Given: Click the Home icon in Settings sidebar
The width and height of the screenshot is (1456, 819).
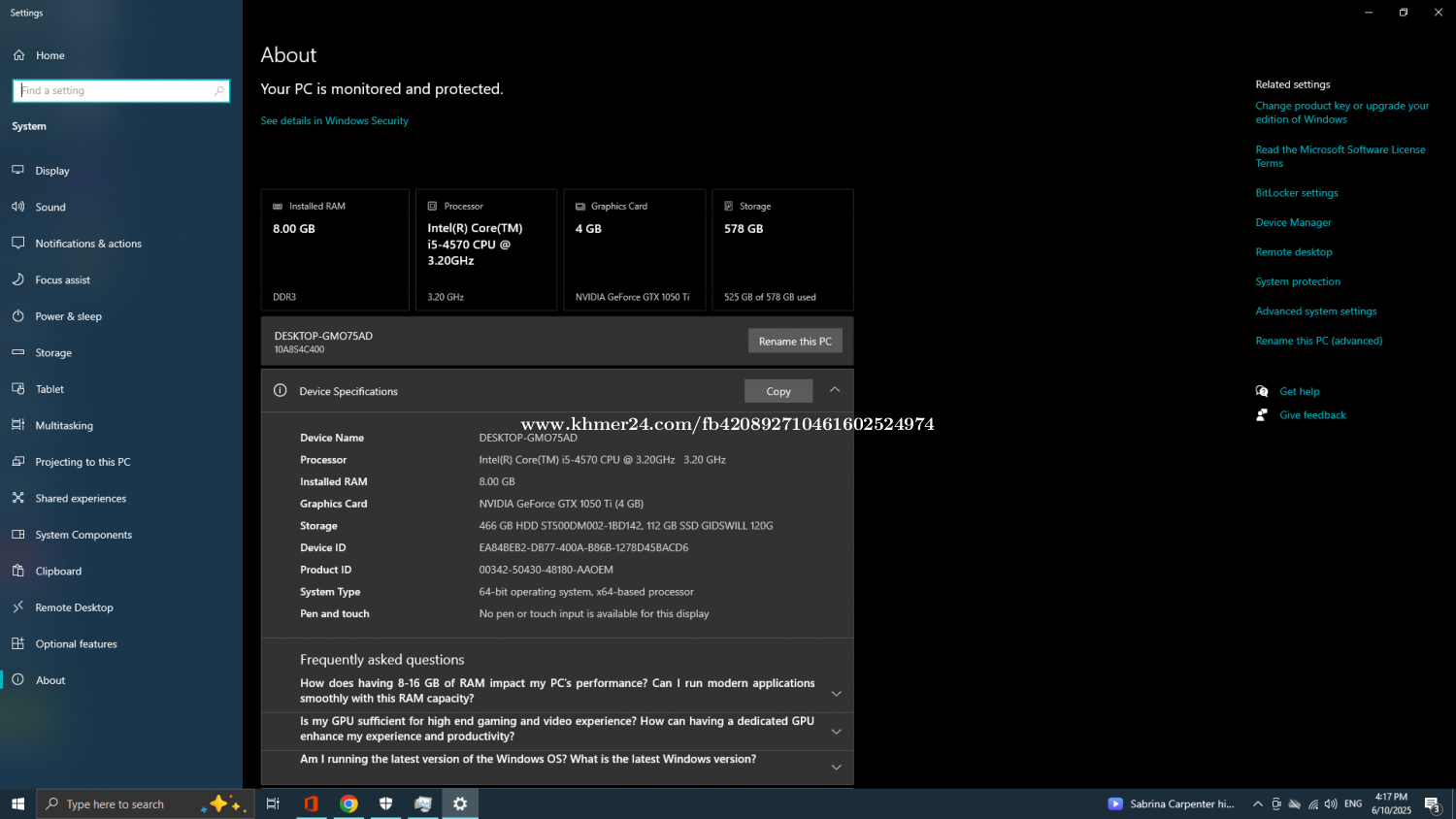Looking at the screenshot, I should click(x=18, y=55).
